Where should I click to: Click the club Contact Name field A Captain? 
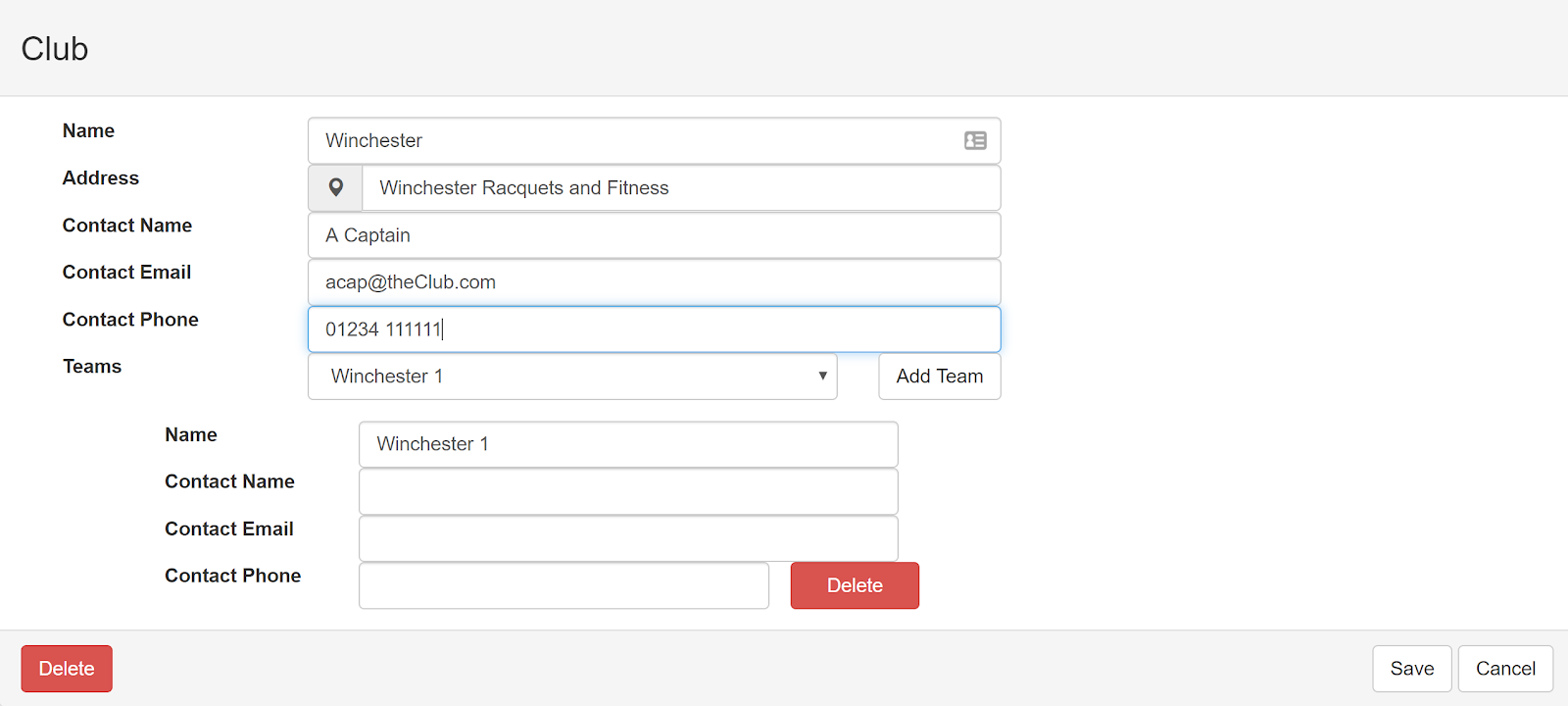pyautogui.click(x=655, y=235)
